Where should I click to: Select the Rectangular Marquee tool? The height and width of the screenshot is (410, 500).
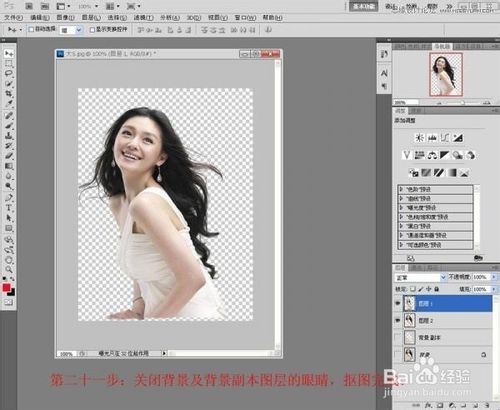coord(9,64)
